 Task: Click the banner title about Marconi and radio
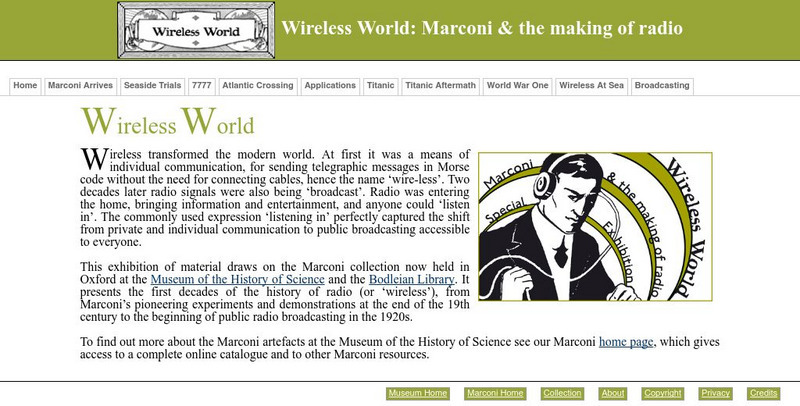click(482, 28)
